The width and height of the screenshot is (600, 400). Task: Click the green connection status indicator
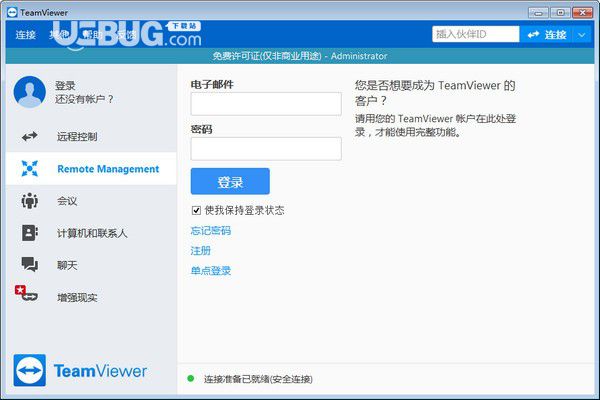click(191, 379)
